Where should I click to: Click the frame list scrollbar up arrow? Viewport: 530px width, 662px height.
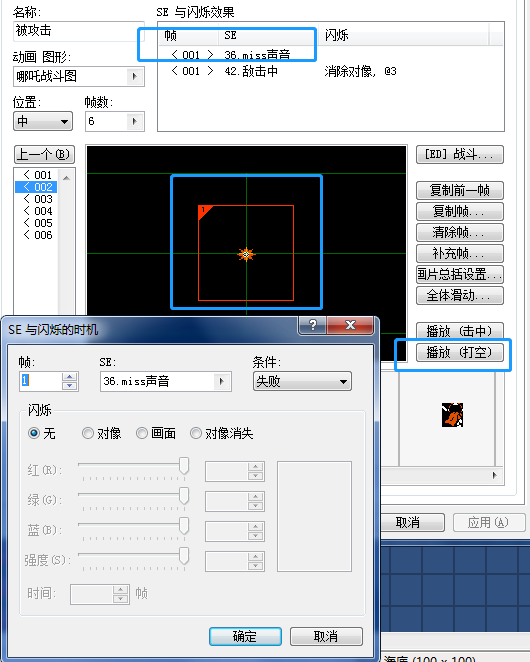tap(66, 178)
